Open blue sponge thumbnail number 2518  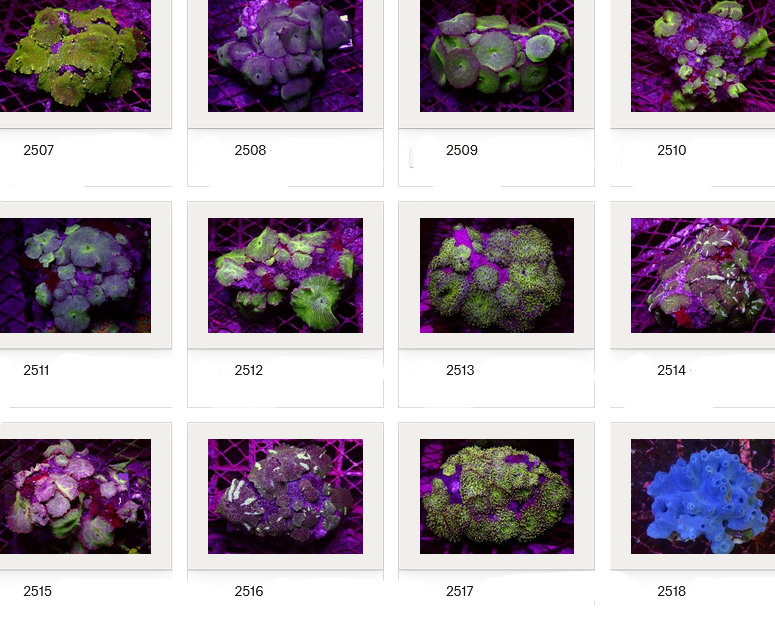pyautogui.click(x=703, y=496)
